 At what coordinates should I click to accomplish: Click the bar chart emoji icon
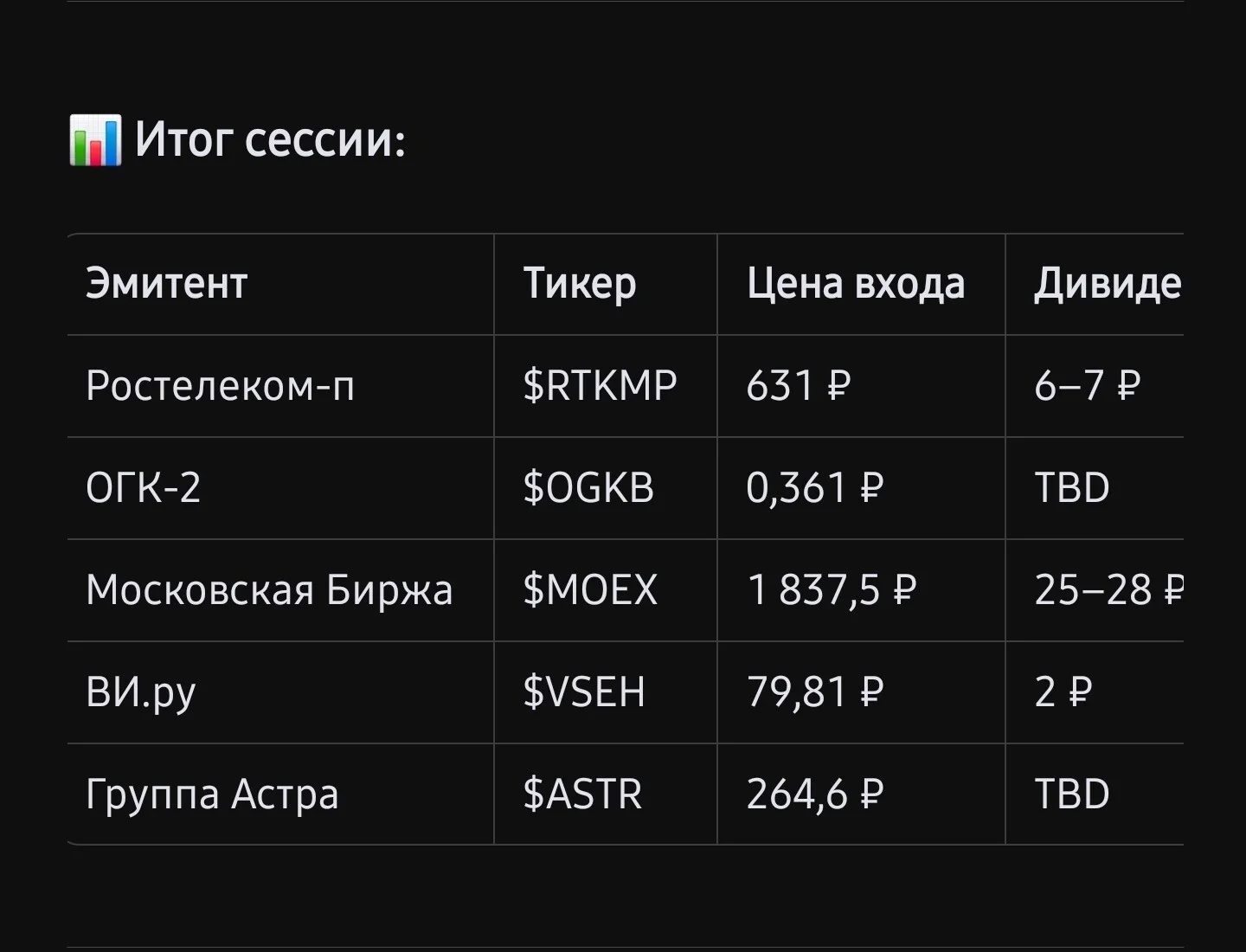(x=95, y=140)
